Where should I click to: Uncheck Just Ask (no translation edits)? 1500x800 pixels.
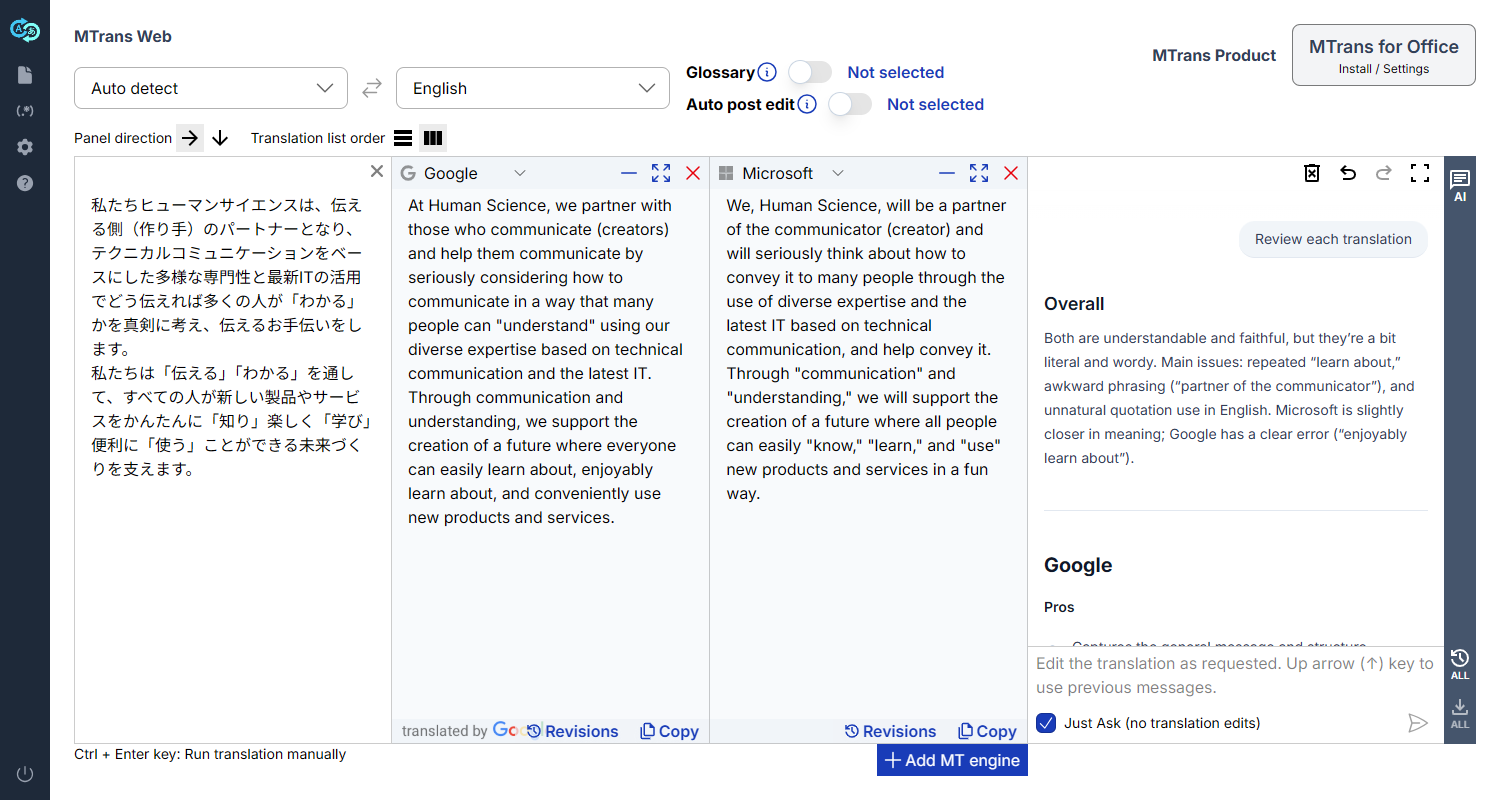coord(1046,723)
